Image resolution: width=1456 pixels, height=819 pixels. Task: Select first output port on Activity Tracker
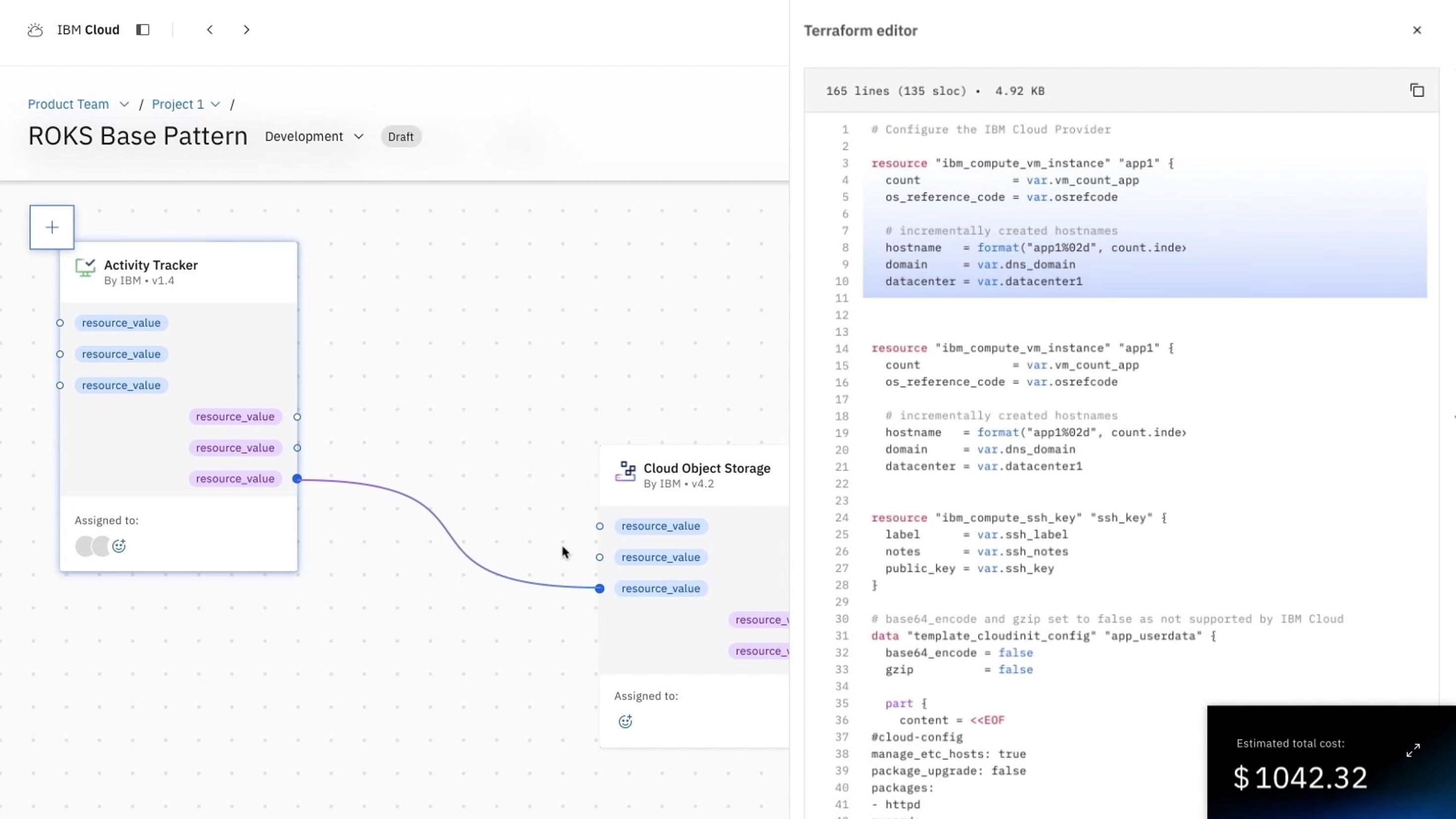(297, 417)
